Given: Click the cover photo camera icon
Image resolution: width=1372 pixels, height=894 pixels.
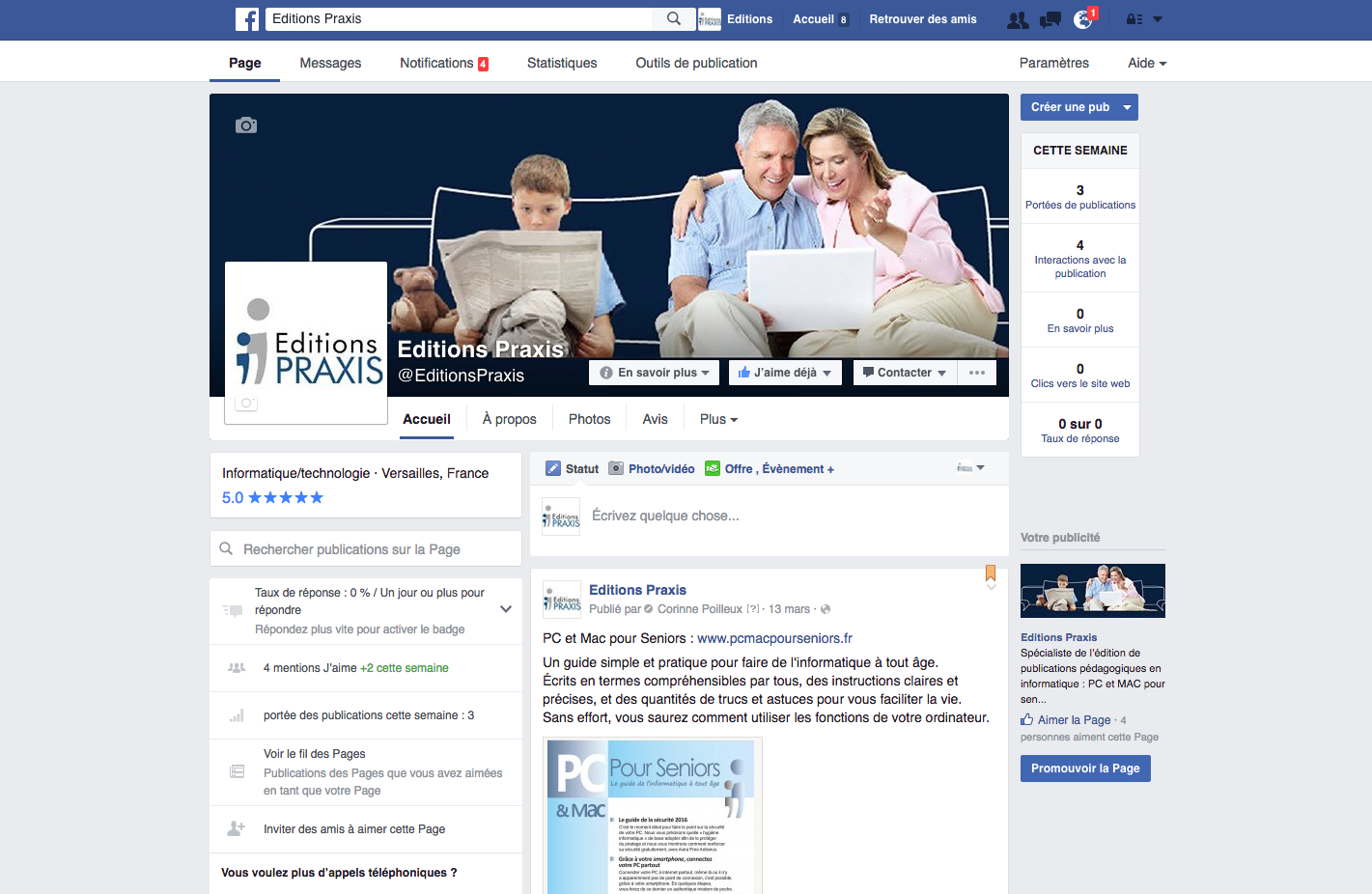Looking at the screenshot, I should [246, 126].
